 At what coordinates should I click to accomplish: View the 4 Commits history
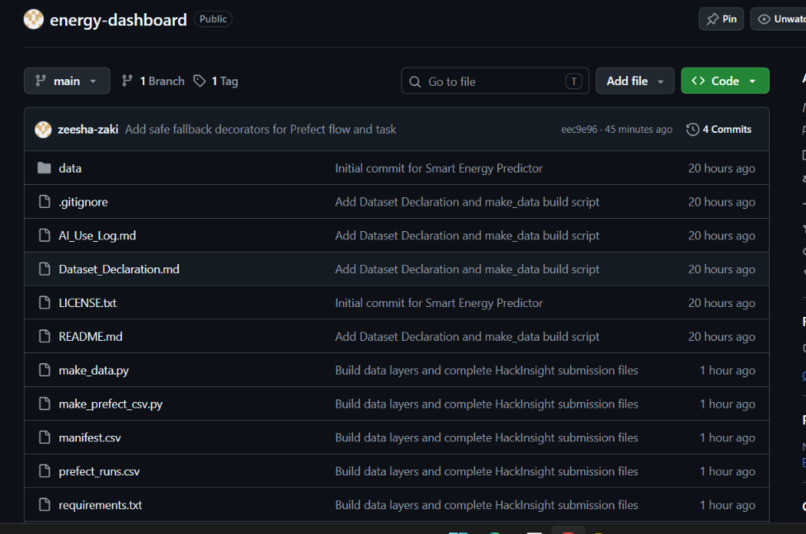[719, 130]
